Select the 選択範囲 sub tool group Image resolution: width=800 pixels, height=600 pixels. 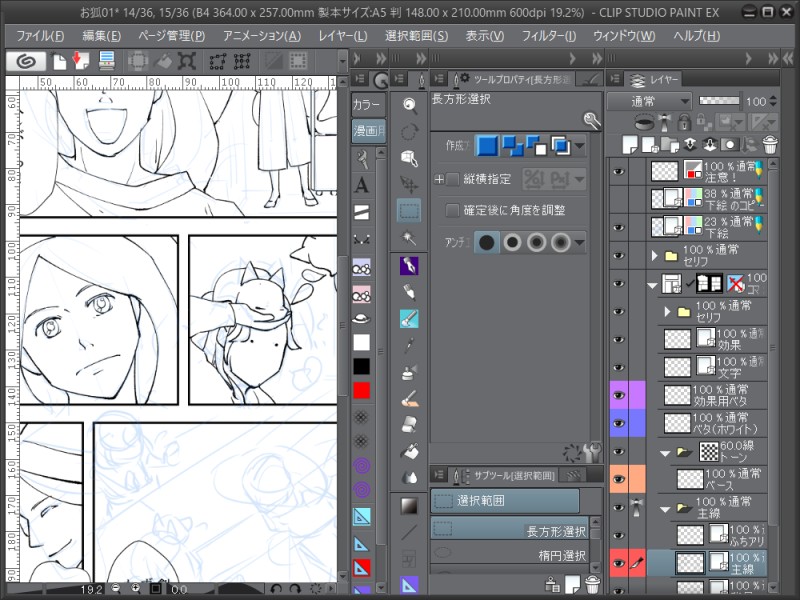[x=505, y=501]
